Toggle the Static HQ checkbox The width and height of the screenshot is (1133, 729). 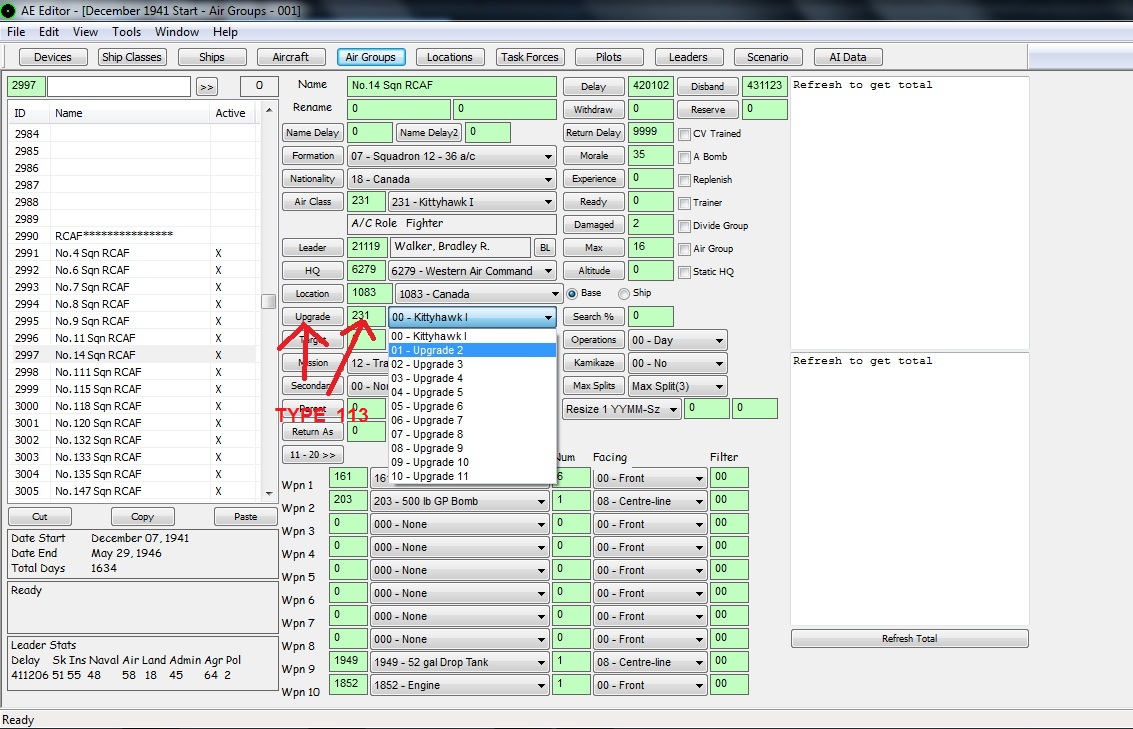coord(684,272)
